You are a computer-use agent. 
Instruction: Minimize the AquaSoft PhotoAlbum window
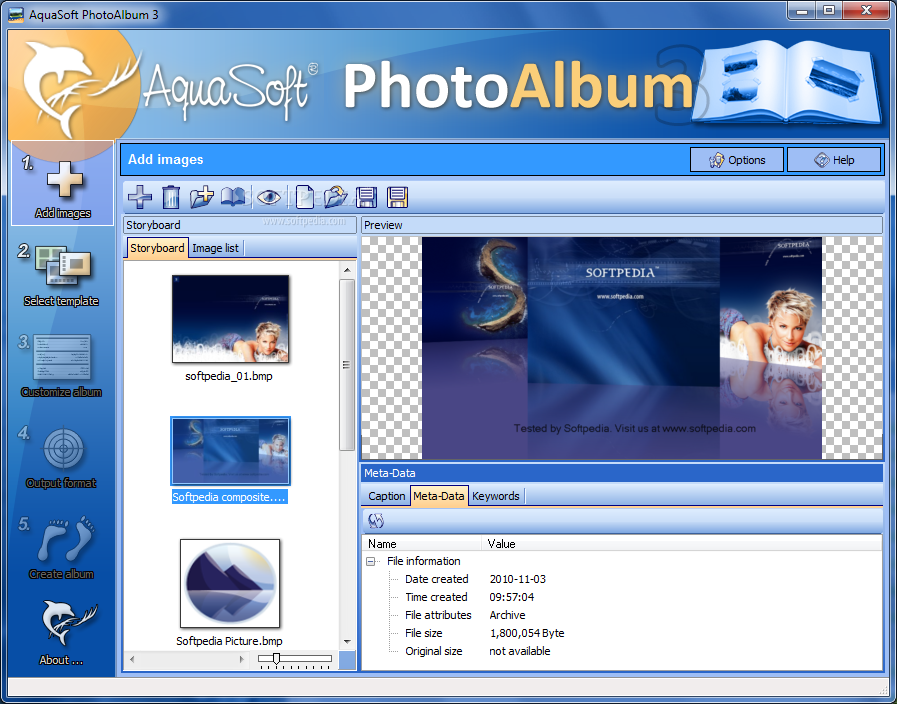coord(802,11)
